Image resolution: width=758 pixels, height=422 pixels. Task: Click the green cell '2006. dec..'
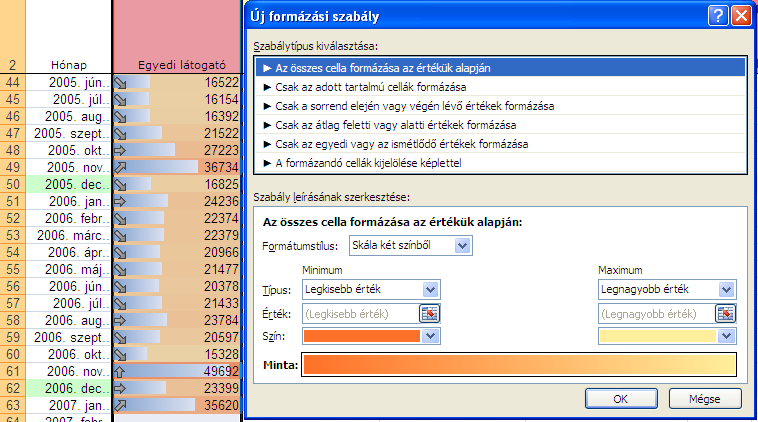coord(69,388)
